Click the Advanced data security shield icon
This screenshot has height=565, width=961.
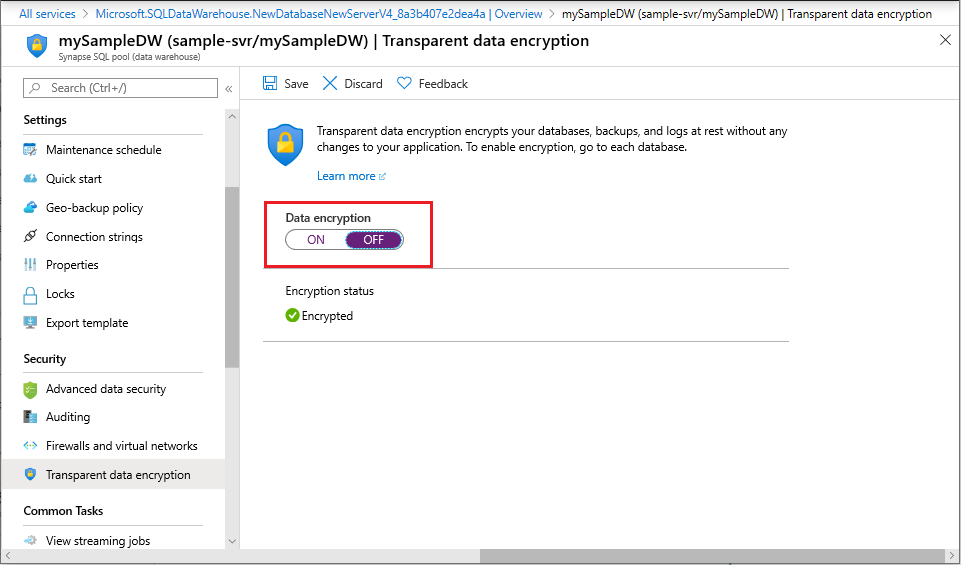click(30, 389)
